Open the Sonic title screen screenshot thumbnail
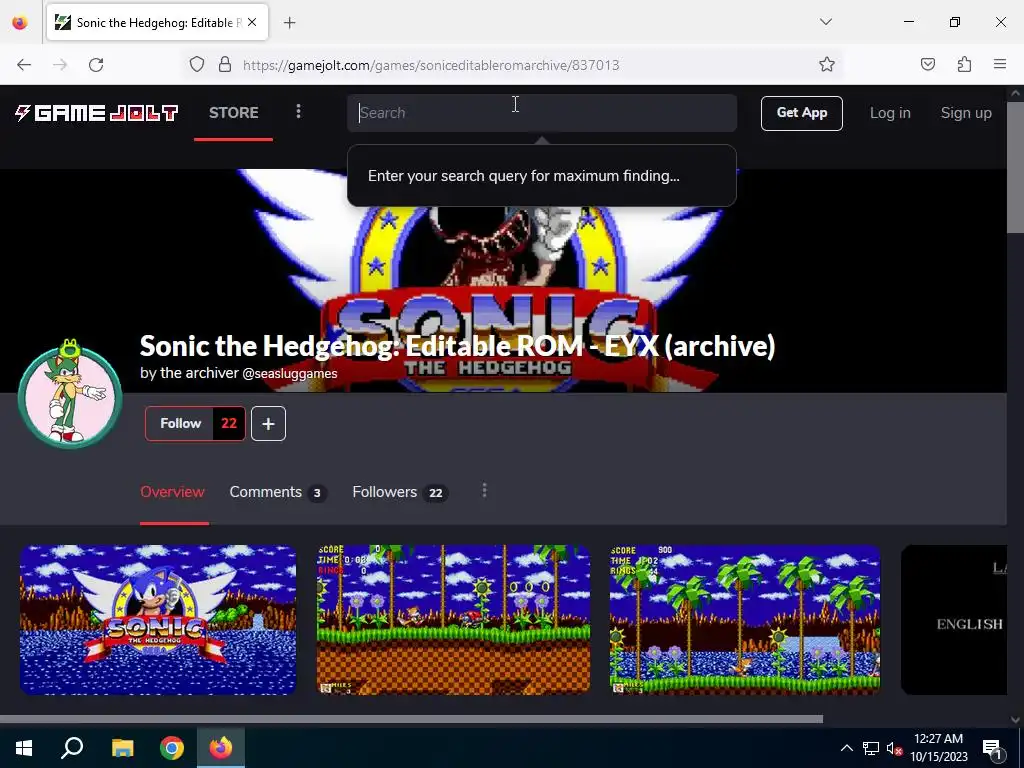Image resolution: width=1024 pixels, height=768 pixels. (158, 620)
